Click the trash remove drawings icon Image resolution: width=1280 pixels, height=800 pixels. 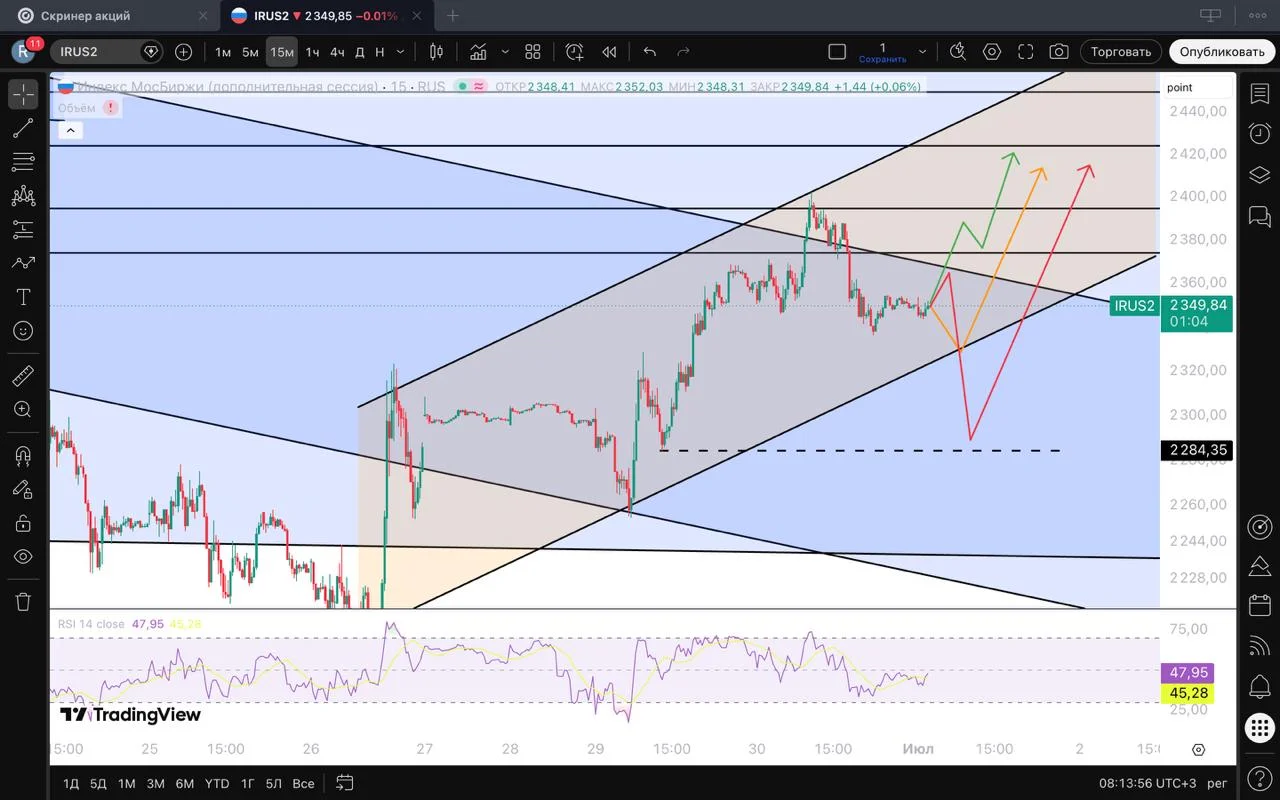click(23, 601)
